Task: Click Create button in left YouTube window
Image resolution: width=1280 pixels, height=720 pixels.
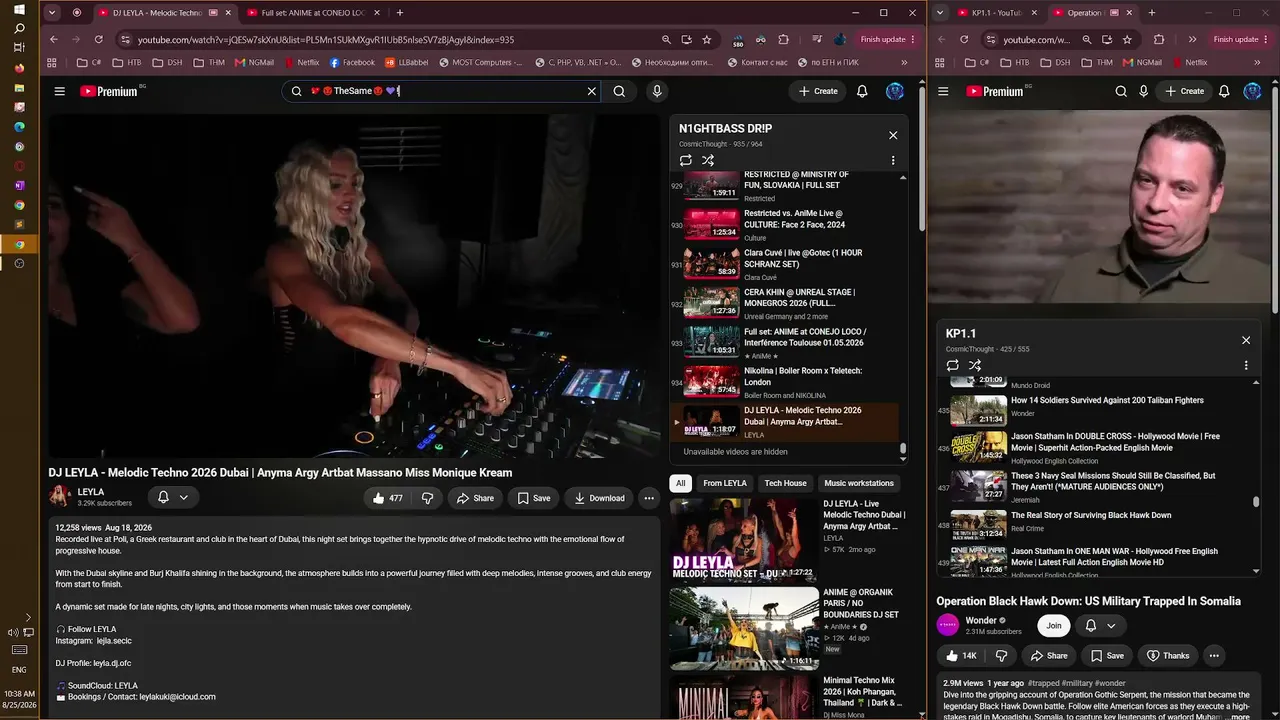Action: click(818, 91)
